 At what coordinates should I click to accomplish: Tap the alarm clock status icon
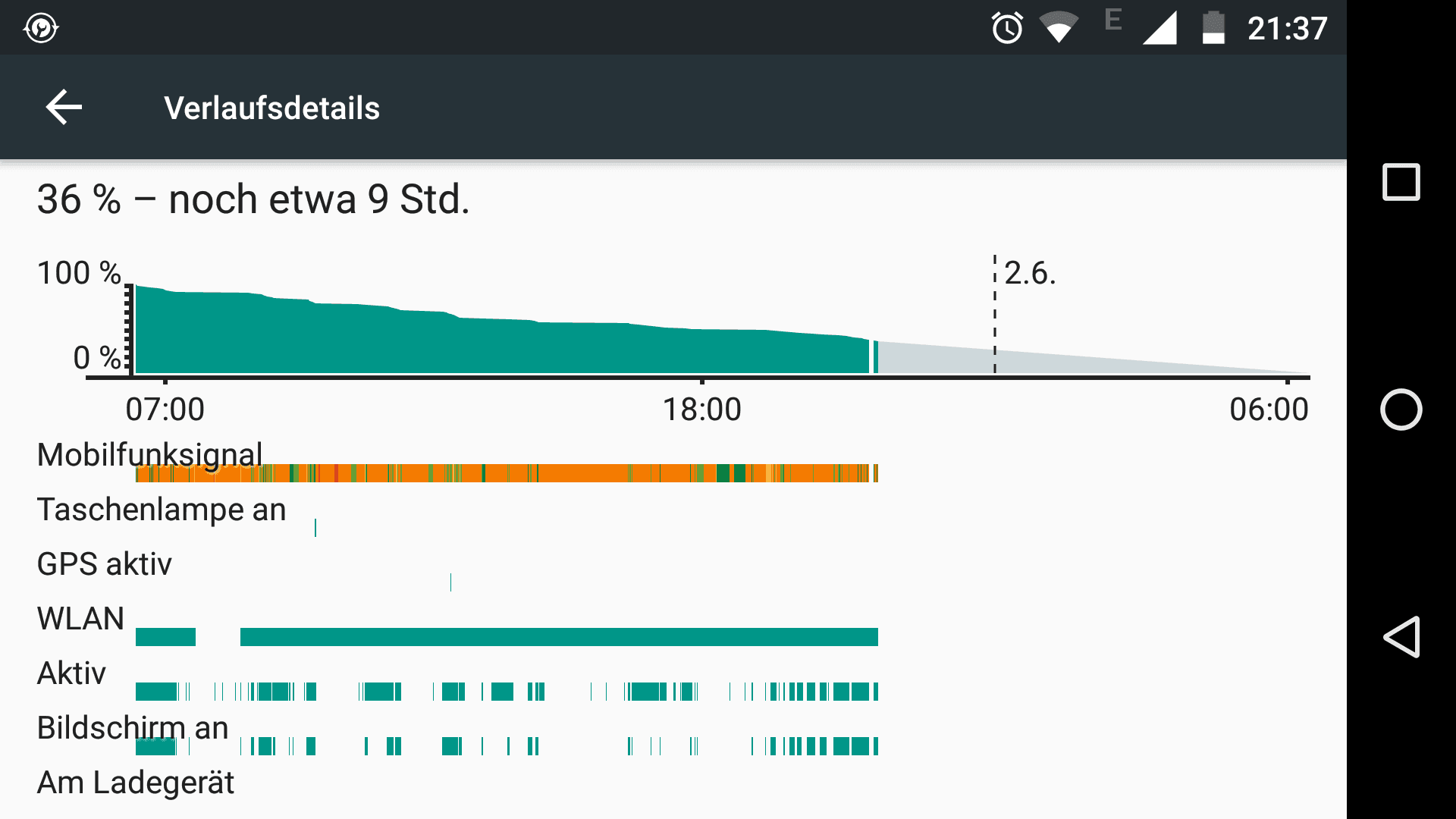coord(1007,28)
